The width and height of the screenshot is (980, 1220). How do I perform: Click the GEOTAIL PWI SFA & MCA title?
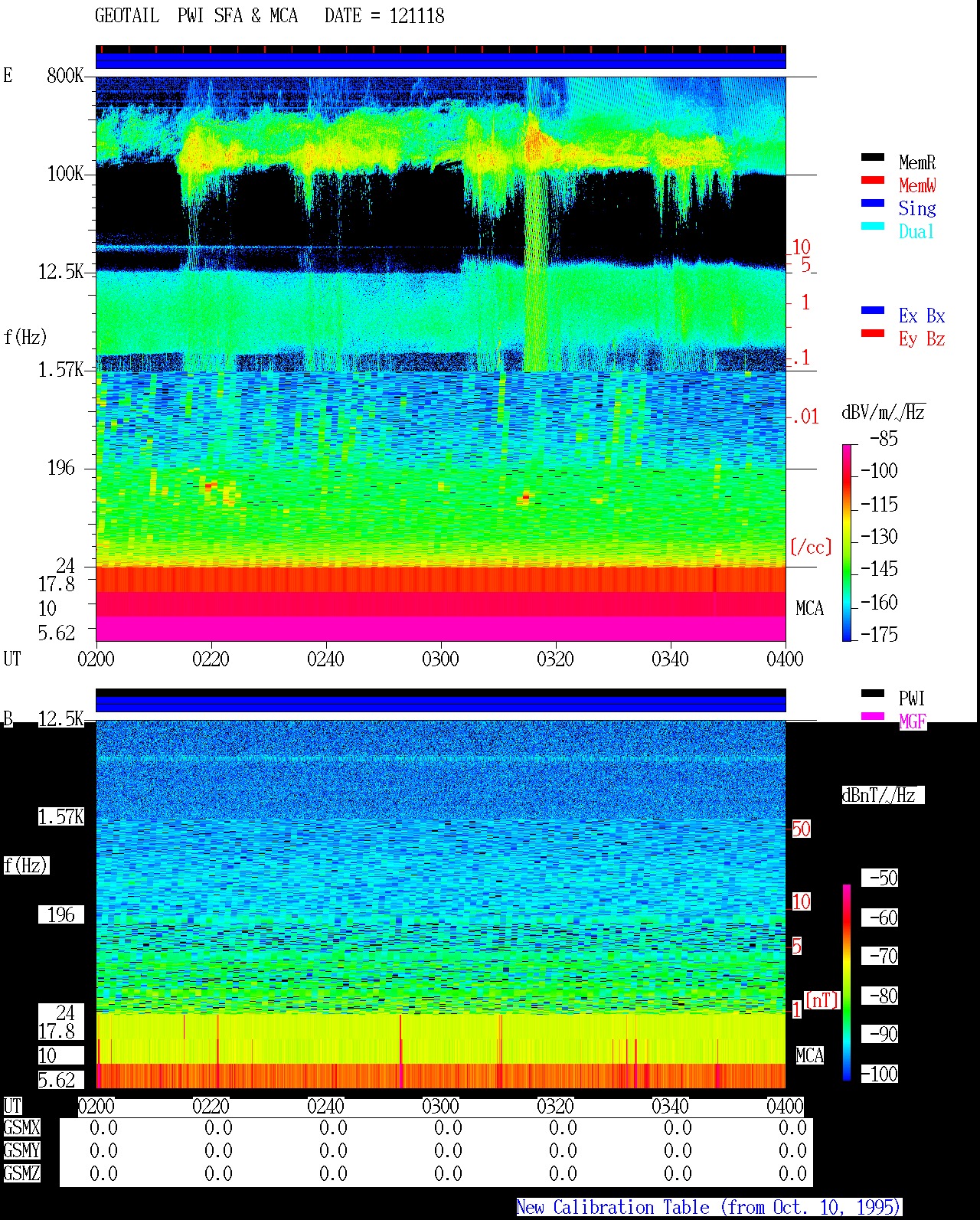[x=196, y=16]
